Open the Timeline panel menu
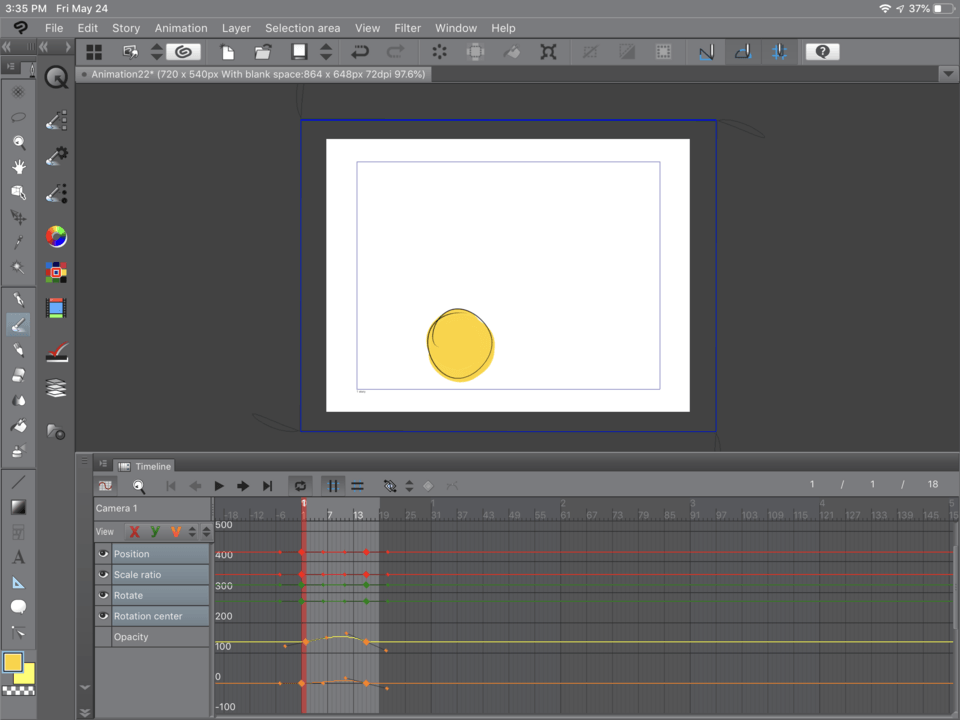 click(103, 465)
